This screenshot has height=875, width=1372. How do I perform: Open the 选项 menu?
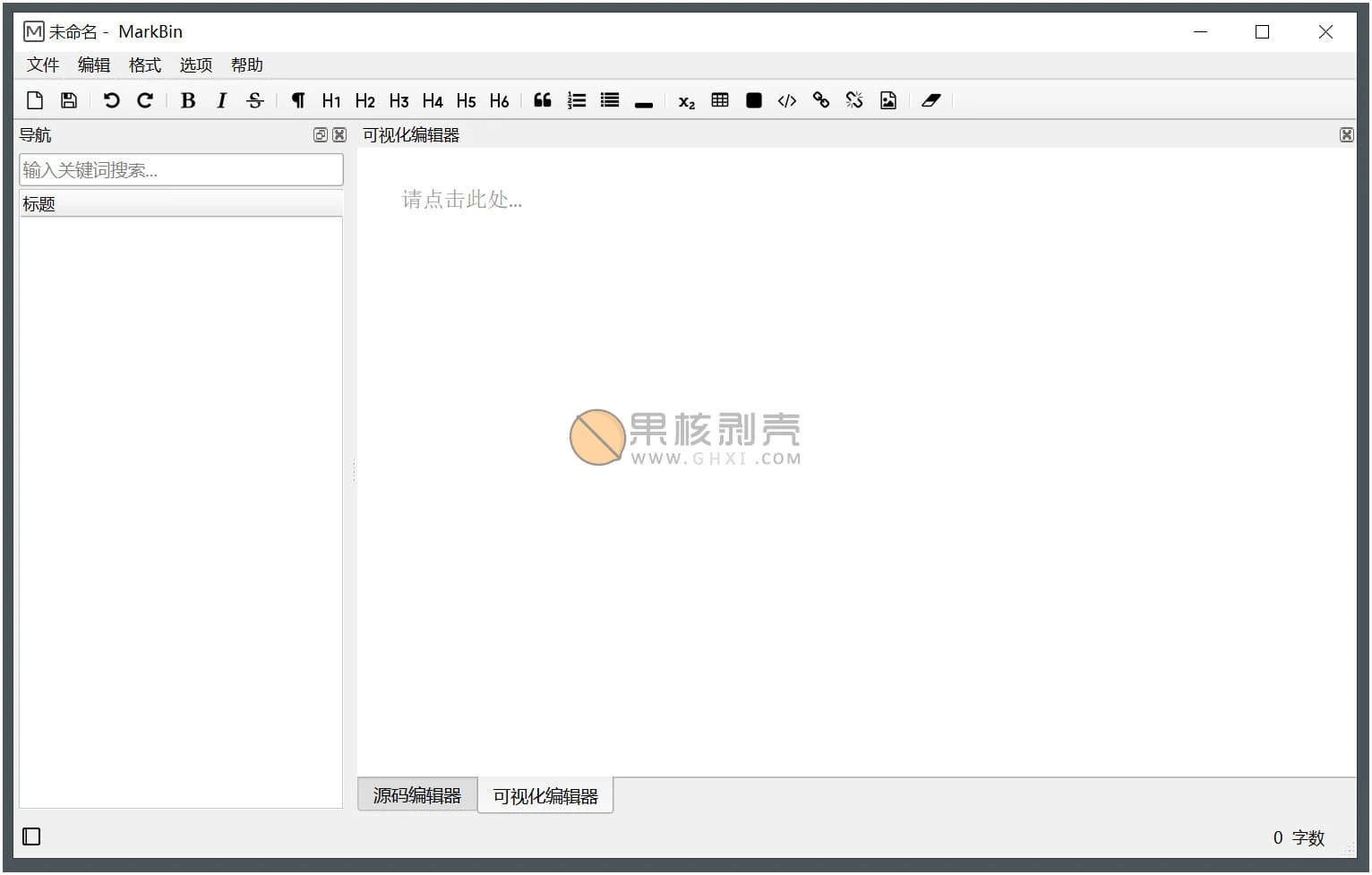(x=196, y=64)
